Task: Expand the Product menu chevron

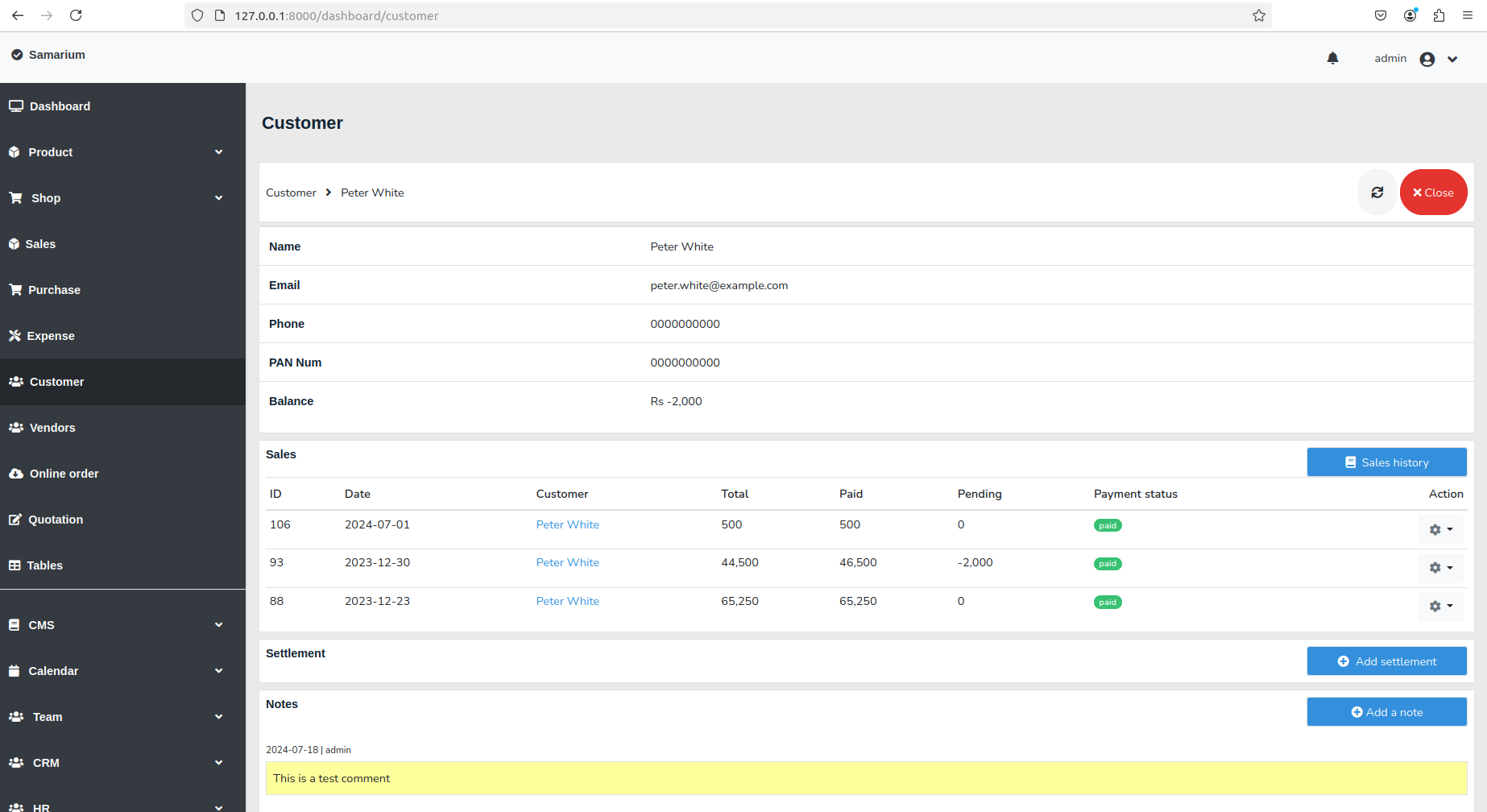Action: coord(218,152)
